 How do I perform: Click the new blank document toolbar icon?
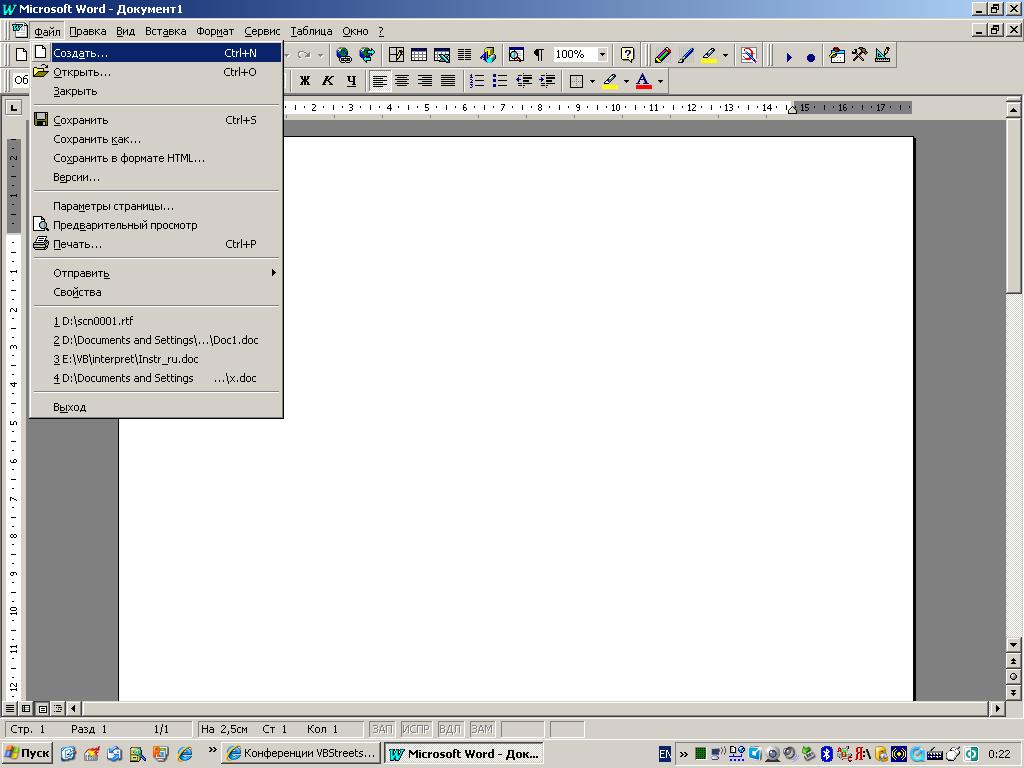coord(21,55)
